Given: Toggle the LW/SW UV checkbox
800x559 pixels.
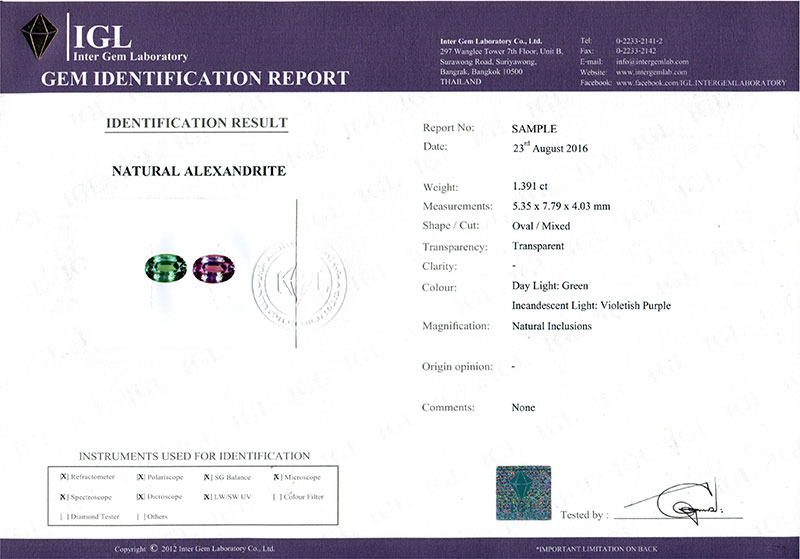Looking at the screenshot, I should 208,496.
